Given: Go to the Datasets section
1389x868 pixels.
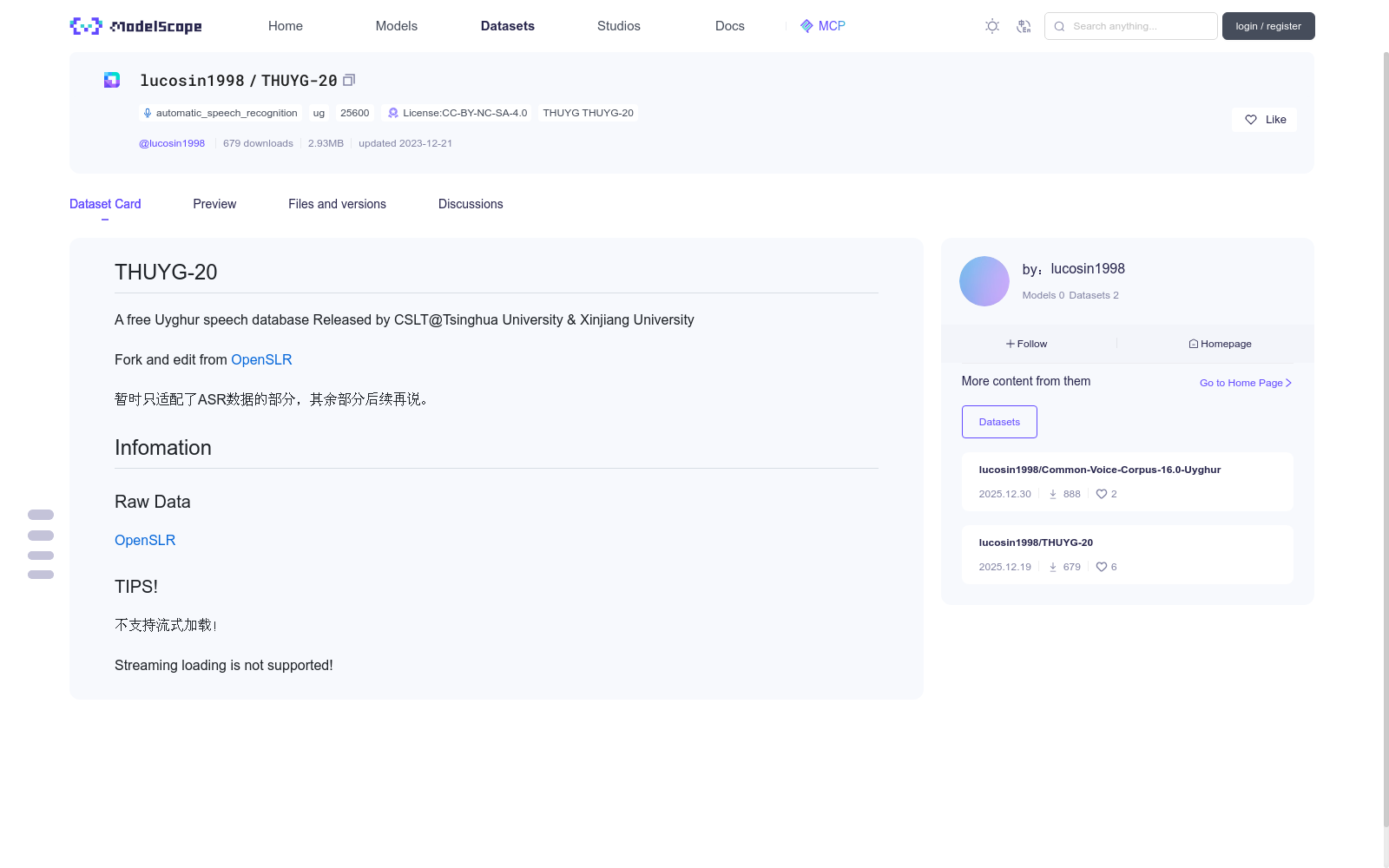Looking at the screenshot, I should click(508, 26).
